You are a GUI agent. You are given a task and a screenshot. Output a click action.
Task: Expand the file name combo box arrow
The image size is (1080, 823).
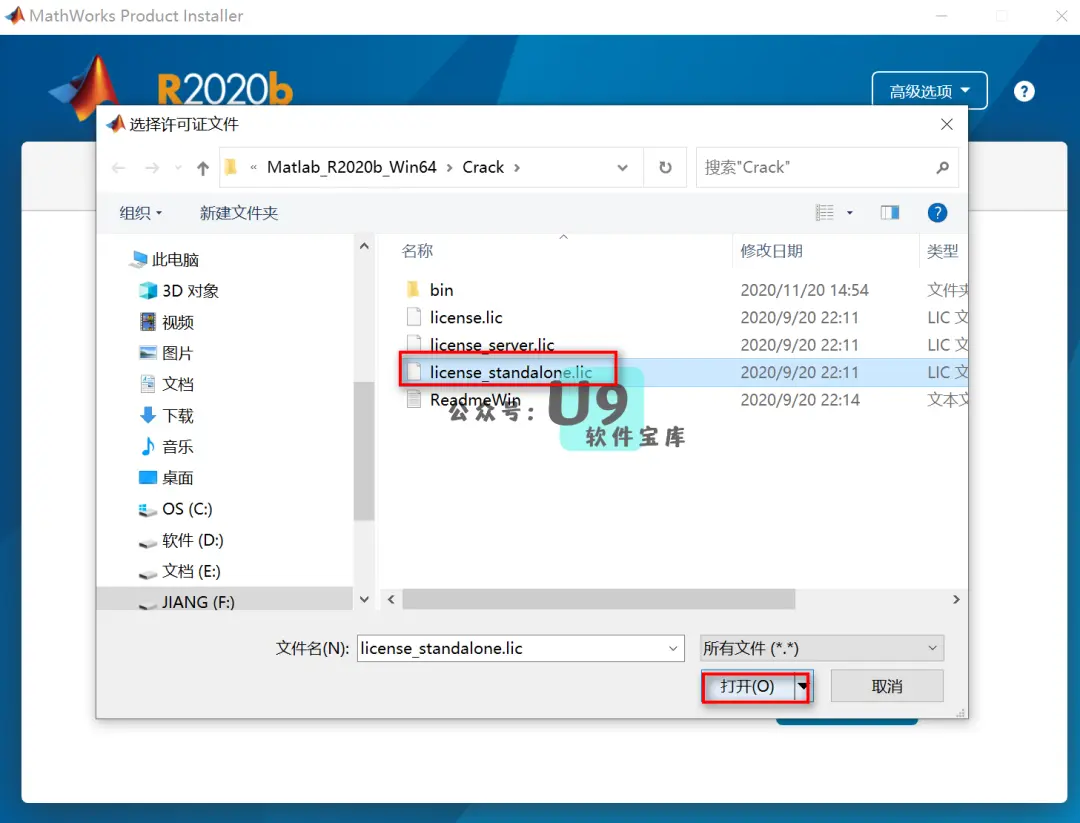coord(674,648)
